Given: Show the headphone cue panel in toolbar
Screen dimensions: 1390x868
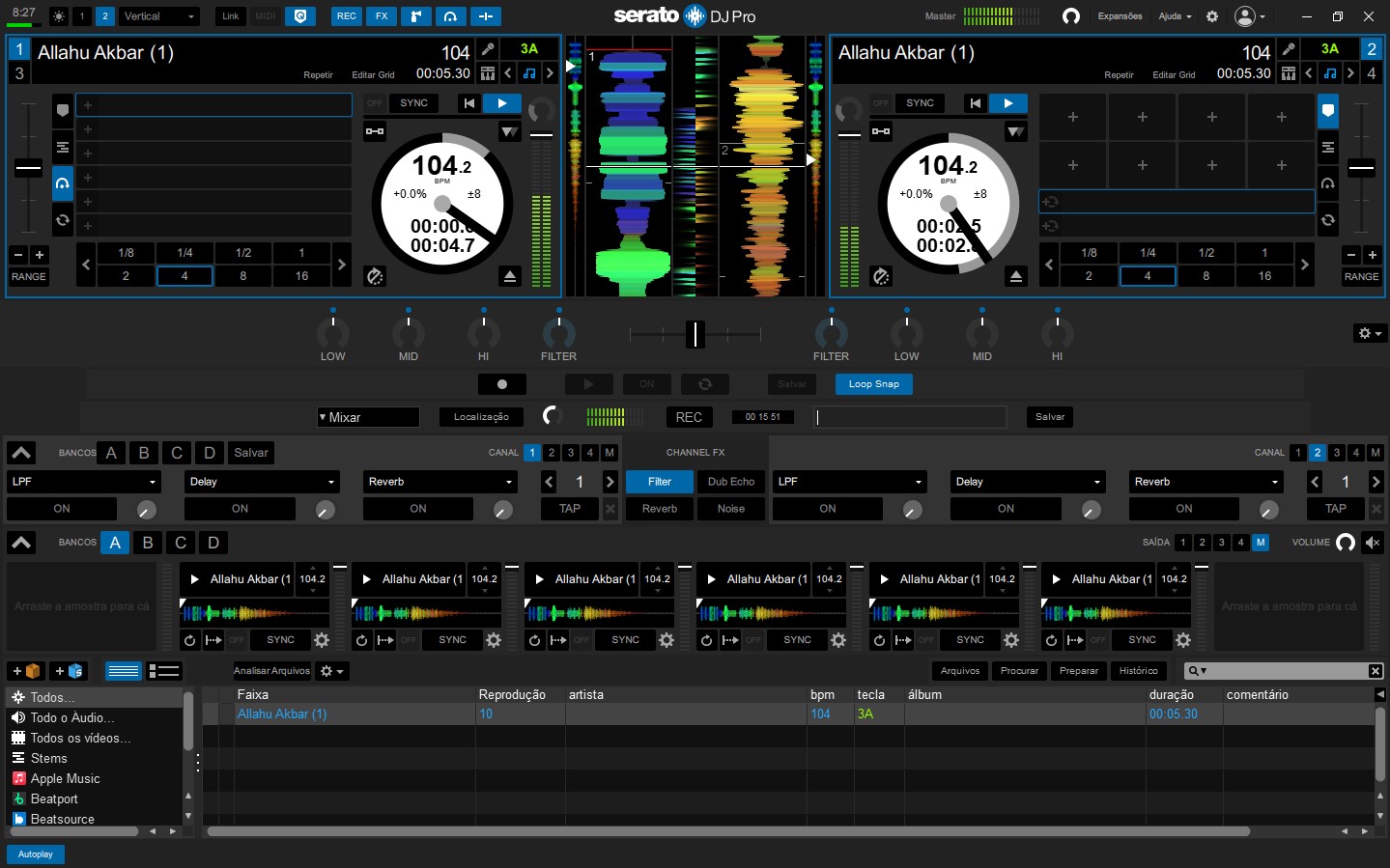Looking at the screenshot, I should point(450,16).
